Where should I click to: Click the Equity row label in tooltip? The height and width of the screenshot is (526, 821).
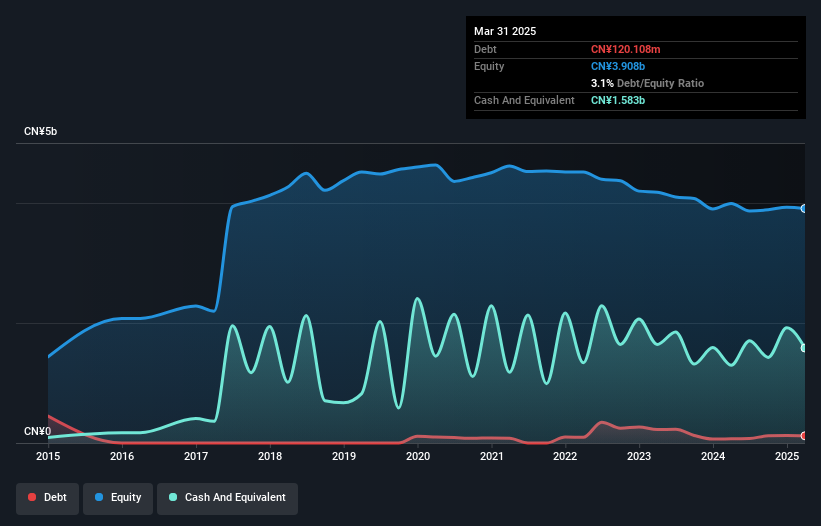(x=489, y=66)
